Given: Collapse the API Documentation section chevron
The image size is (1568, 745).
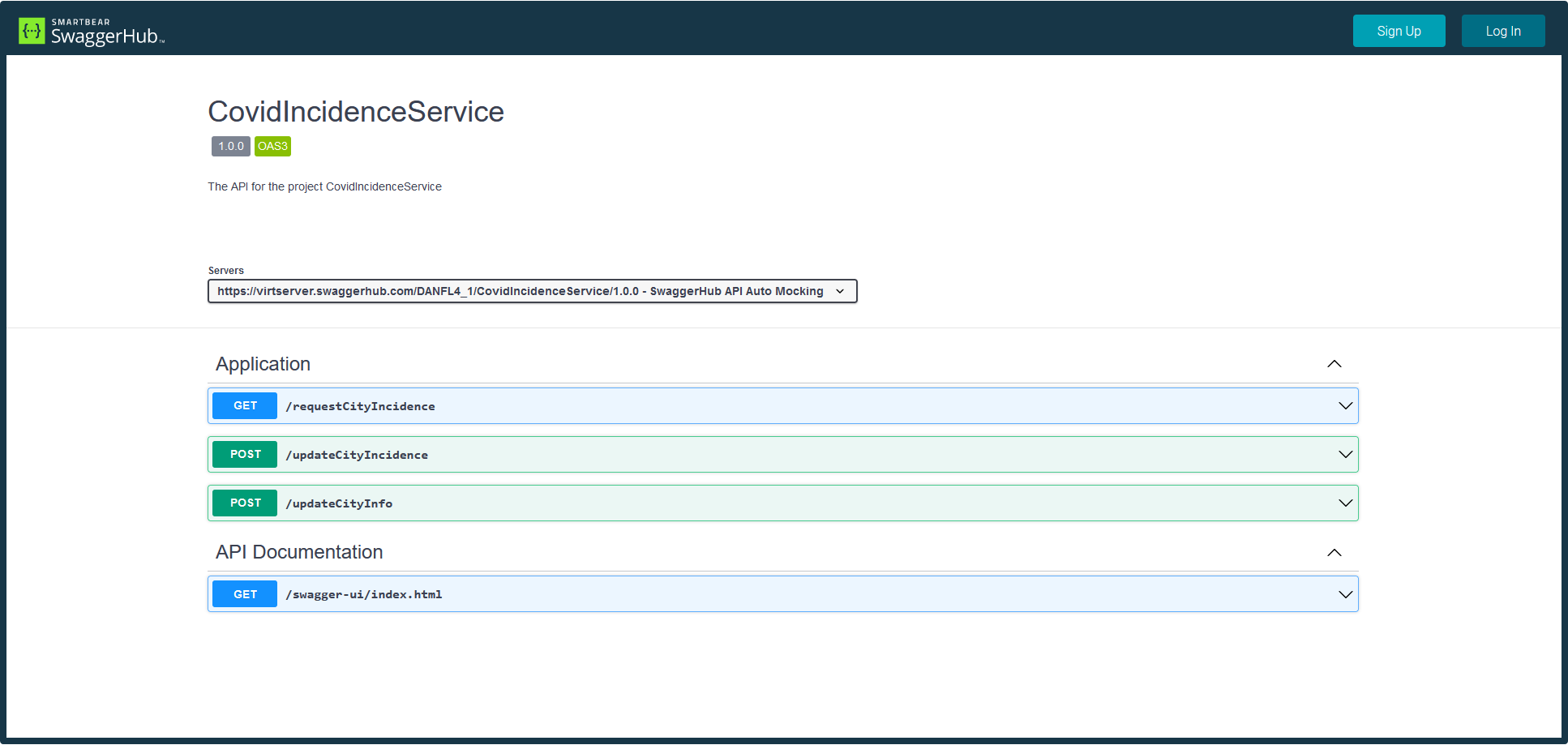Looking at the screenshot, I should (1335, 552).
